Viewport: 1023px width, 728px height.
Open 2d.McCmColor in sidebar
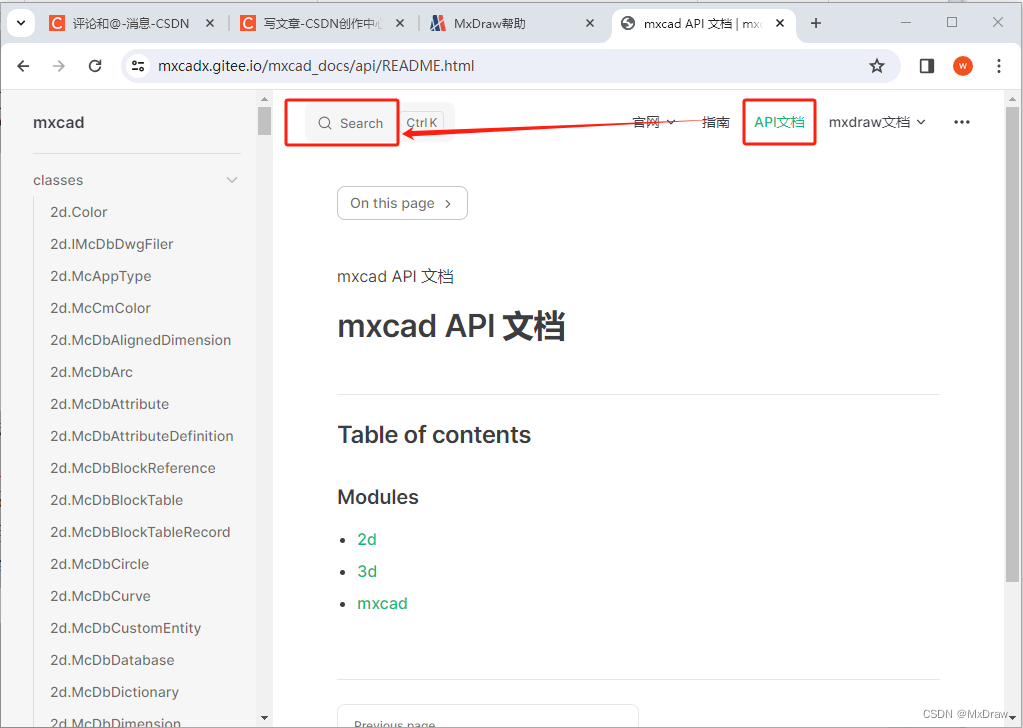[x=100, y=308]
